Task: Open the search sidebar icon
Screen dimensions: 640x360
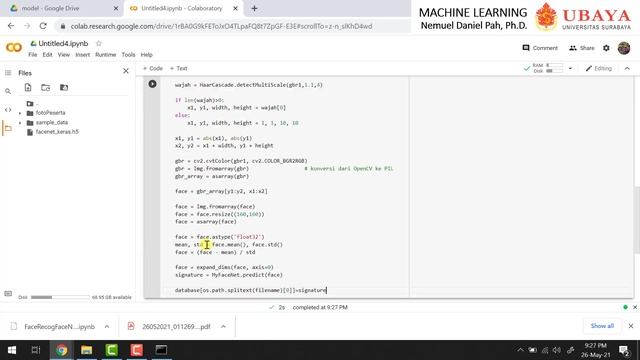Action: pyautogui.click(x=8, y=91)
